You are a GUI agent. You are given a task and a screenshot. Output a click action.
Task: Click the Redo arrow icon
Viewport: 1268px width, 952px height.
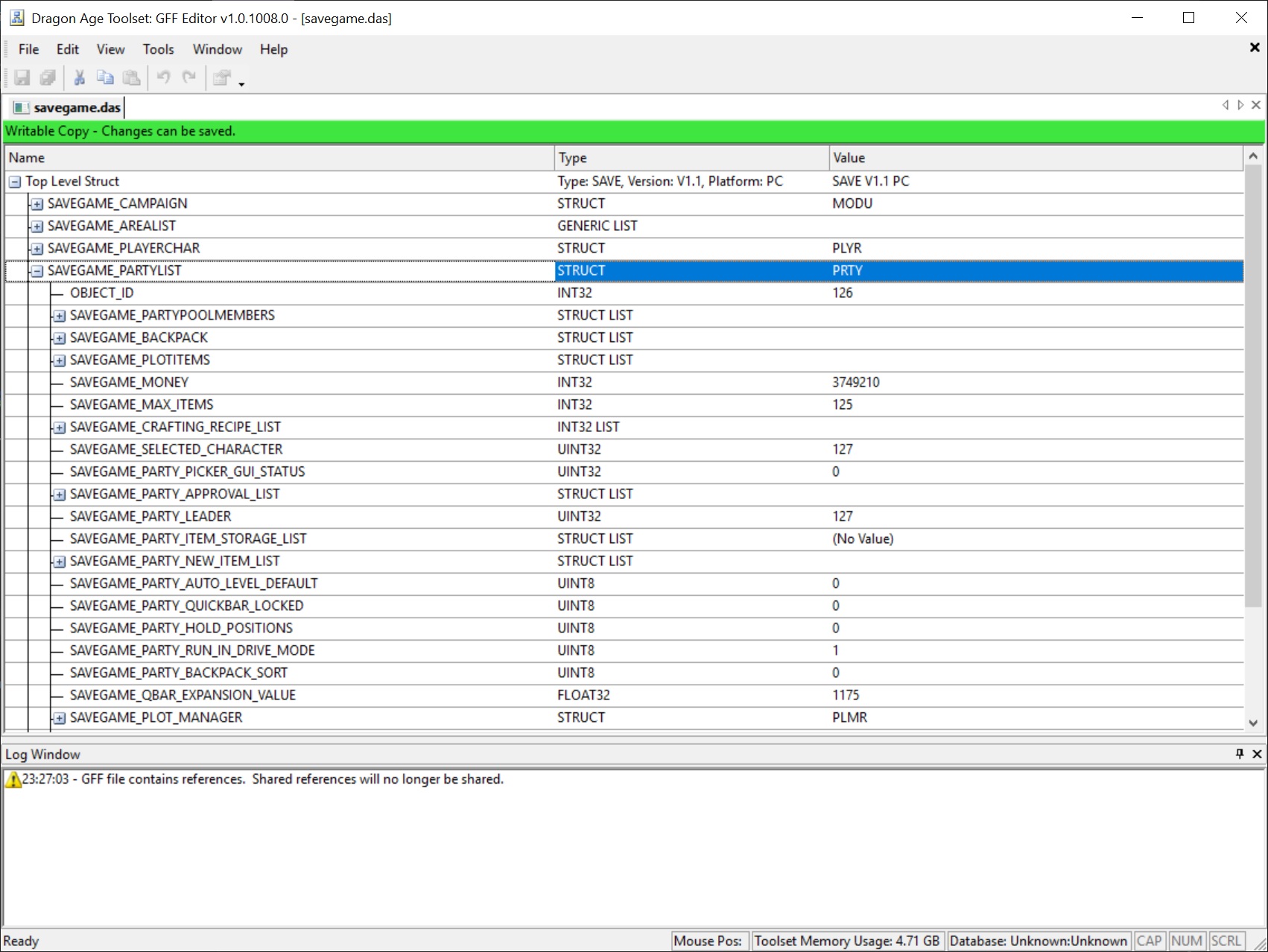189,77
